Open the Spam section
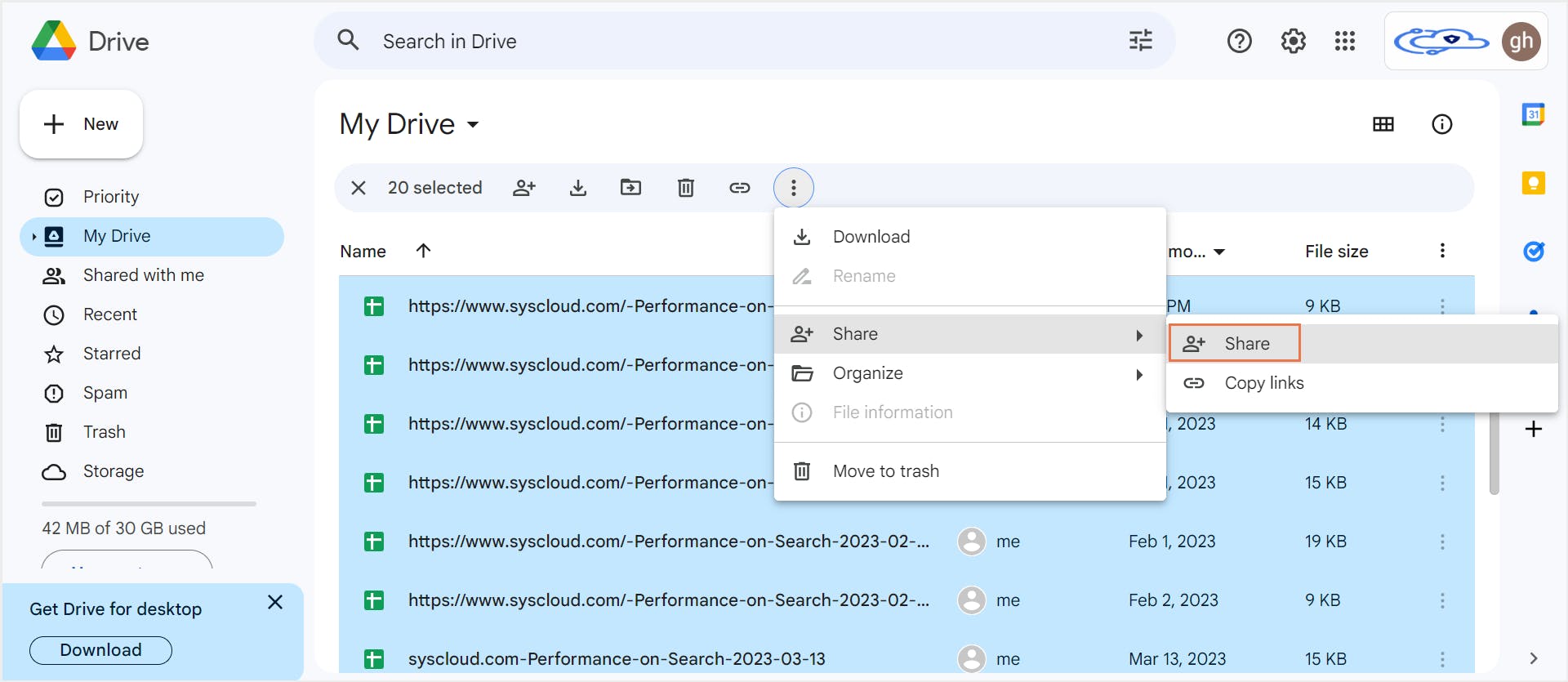The image size is (1568, 682). click(x=152, y=393)
